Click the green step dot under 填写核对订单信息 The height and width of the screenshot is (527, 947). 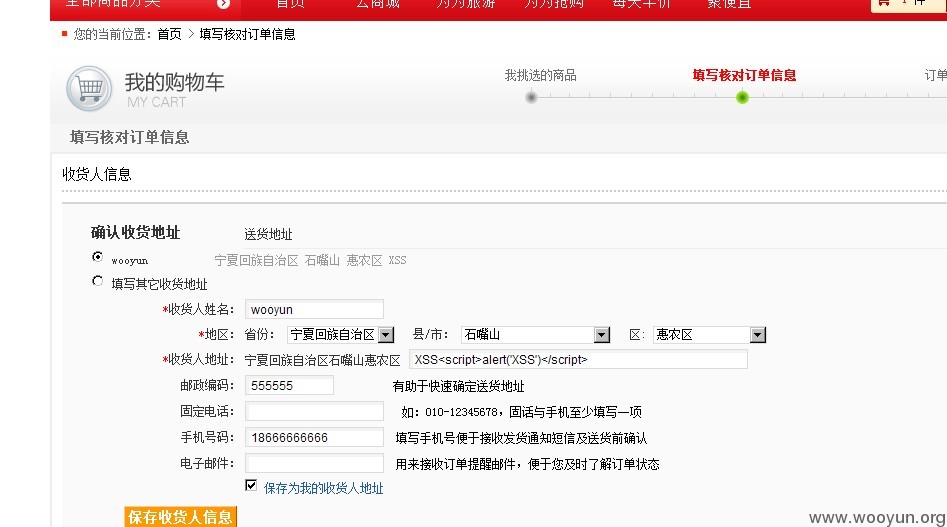click(742, 97)
